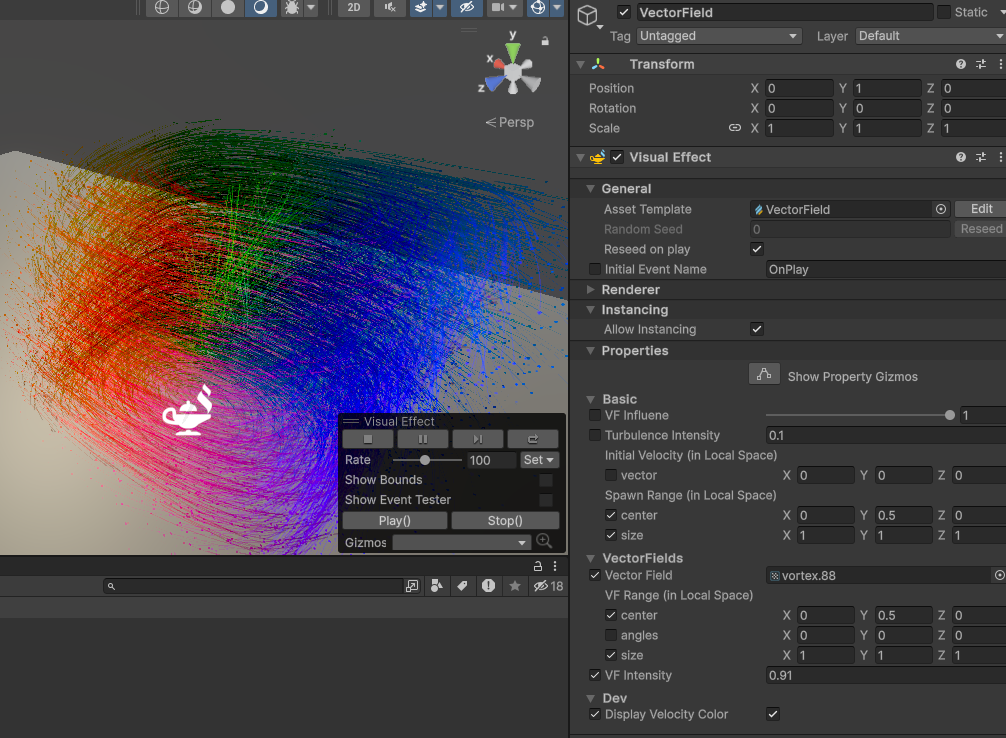Open the Tag dropdown
Viewport: 1006px width, 738px height.
coord(718,35)
